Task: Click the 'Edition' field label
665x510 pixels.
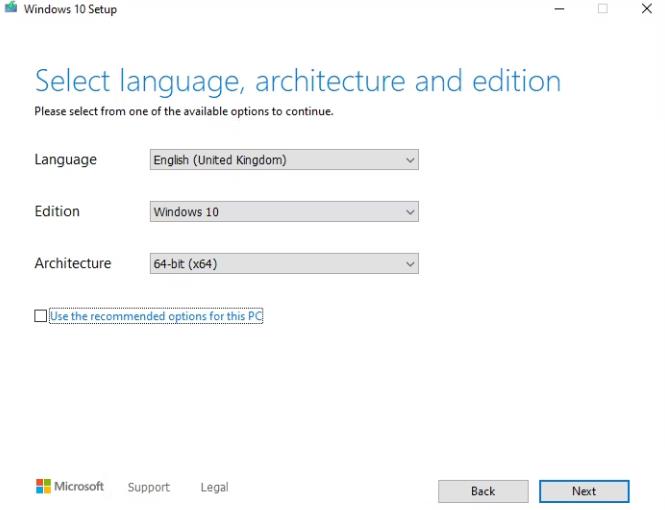Action: coord(57,211)
